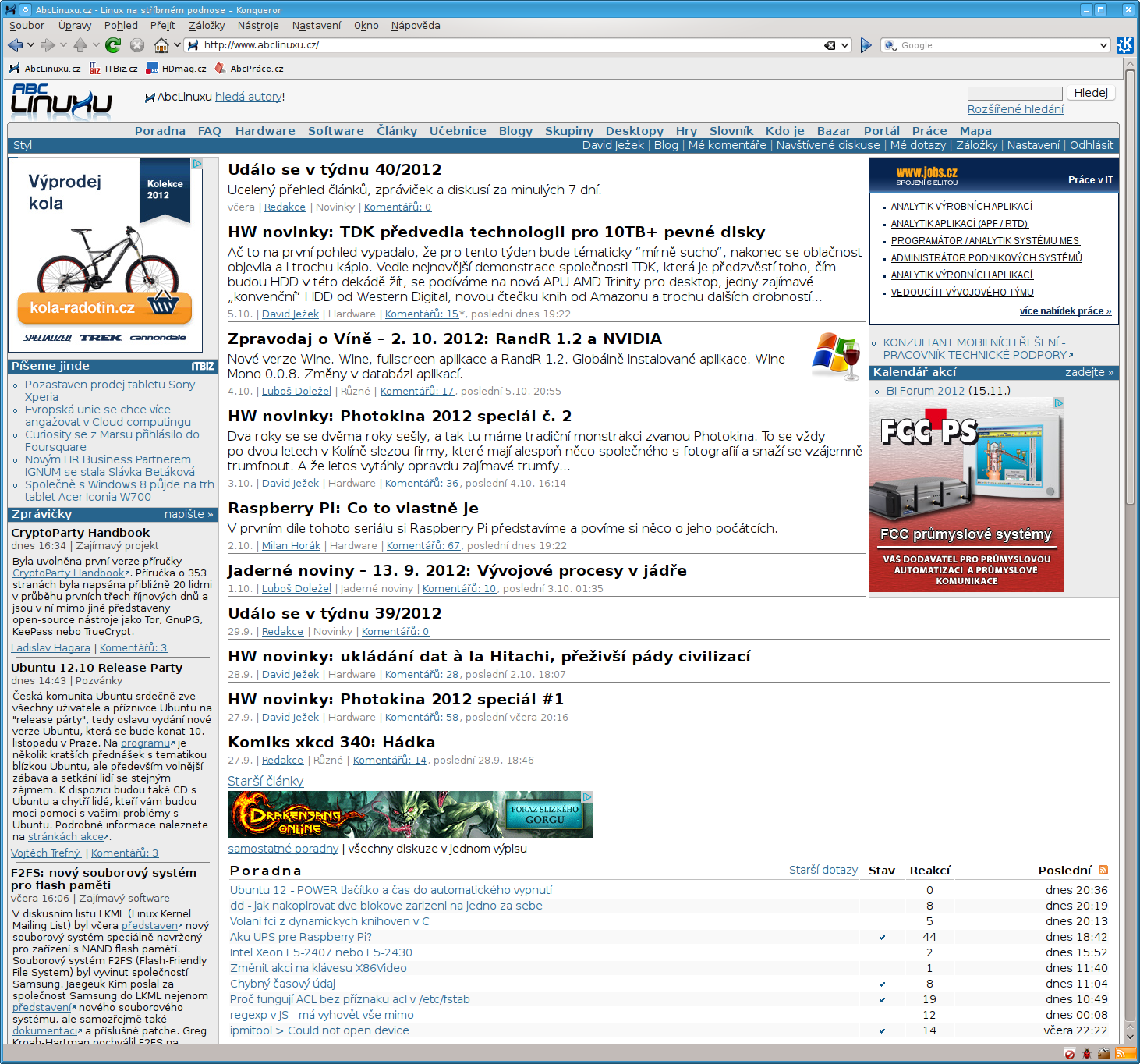The width and height of the screenshot is (1140, 1064).
Task: Open the KDE wallet status icon
Action: pyautogui.click(x=1104, y=1054)
